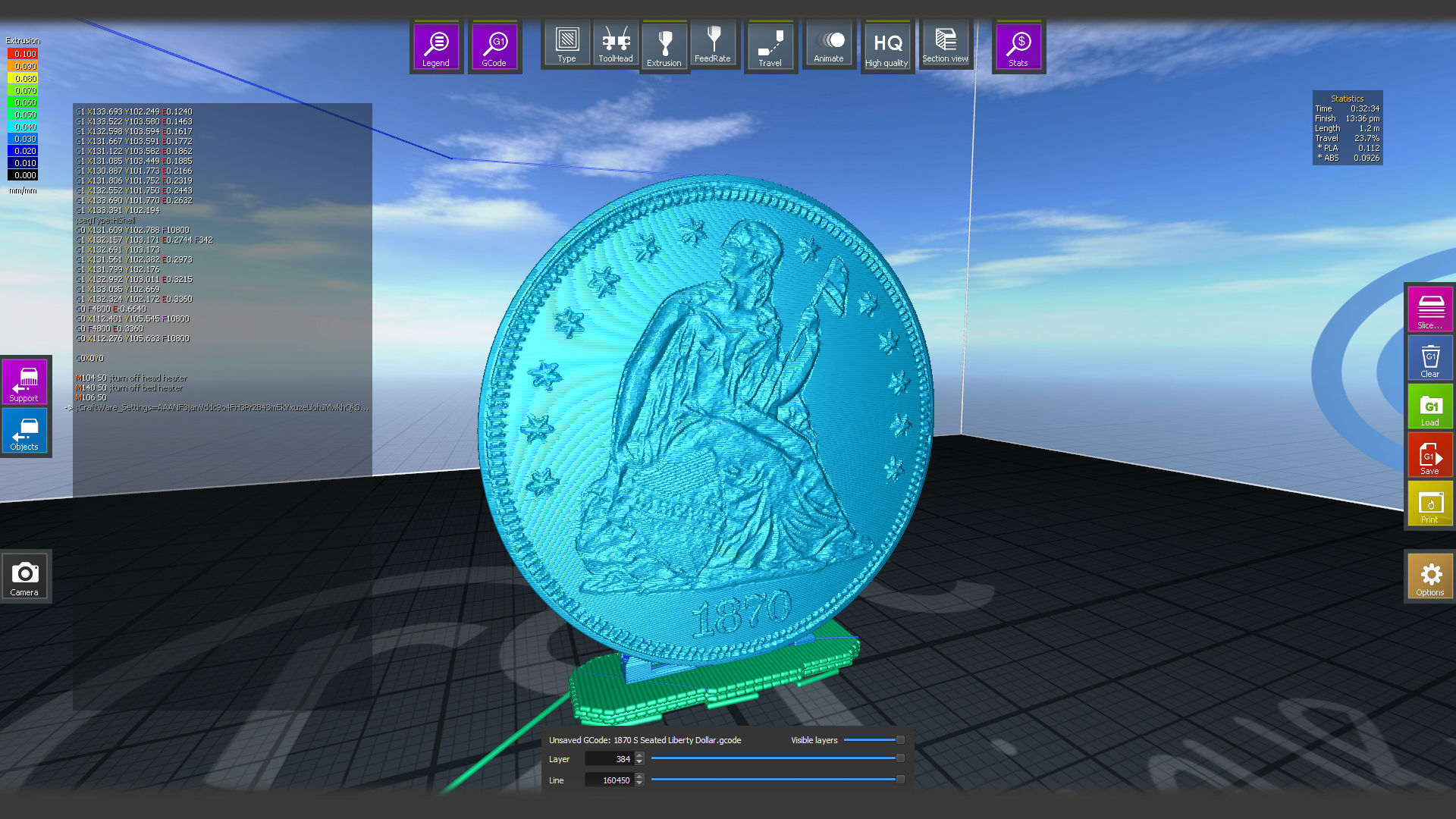
Task: Click the Line value field 160450
Action: [x=610, y=780]
